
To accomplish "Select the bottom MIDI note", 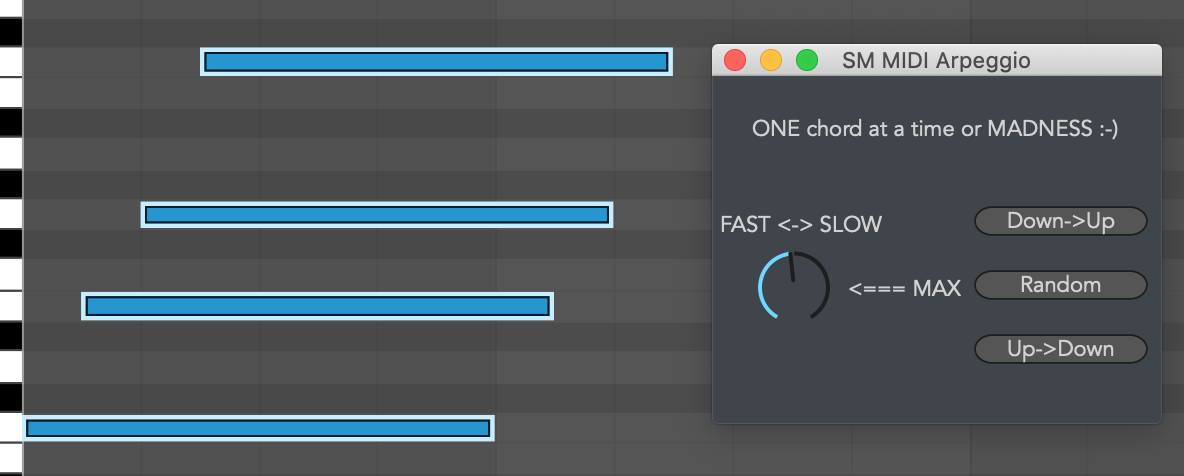I will [x=258, y=428].
